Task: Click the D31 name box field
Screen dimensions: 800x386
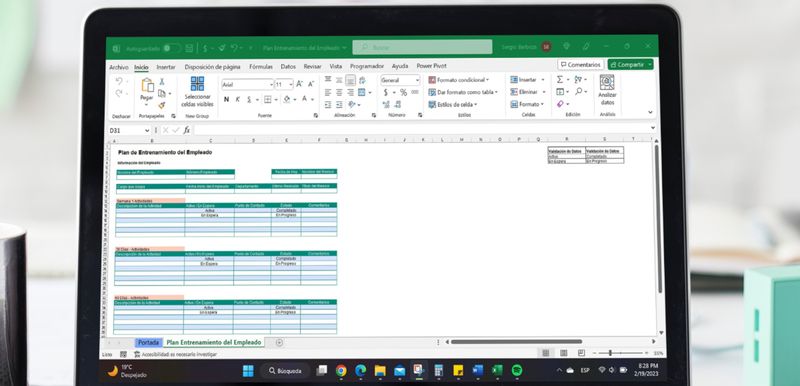Action: 129,131
